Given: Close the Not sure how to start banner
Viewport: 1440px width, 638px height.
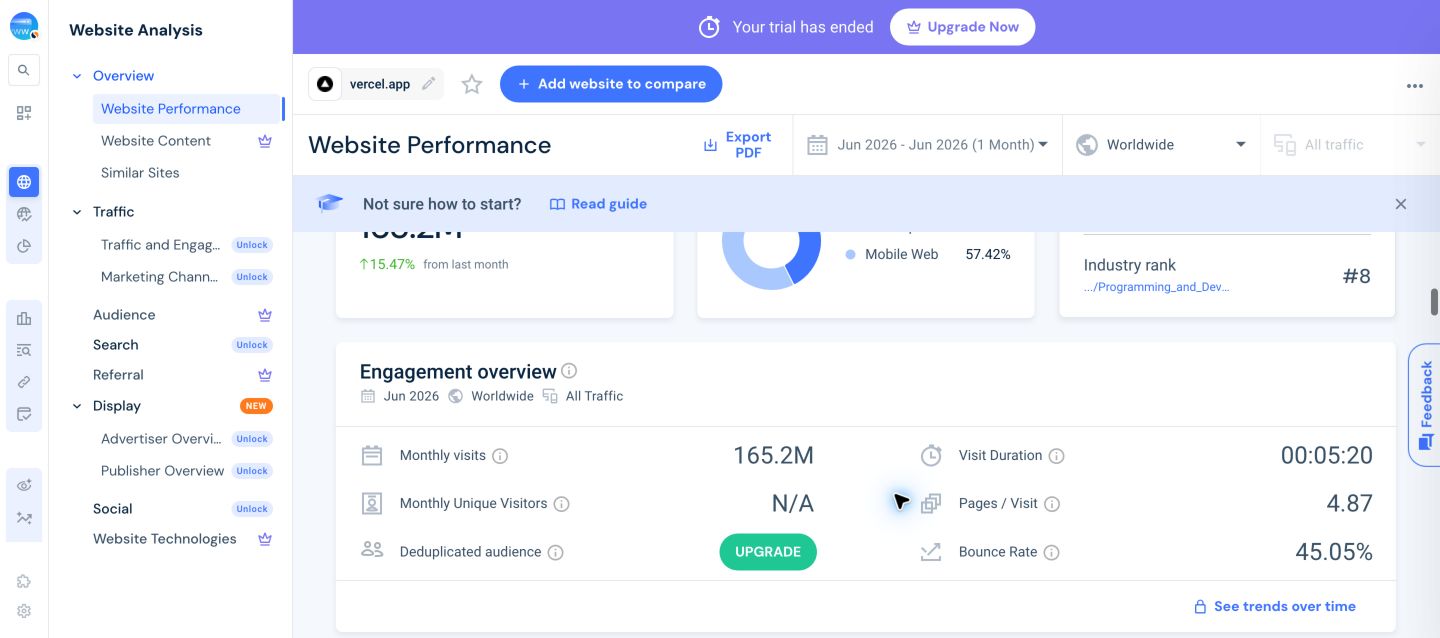Looking at the screenshot, I should pyautogui.click(x=1401, y=204).
